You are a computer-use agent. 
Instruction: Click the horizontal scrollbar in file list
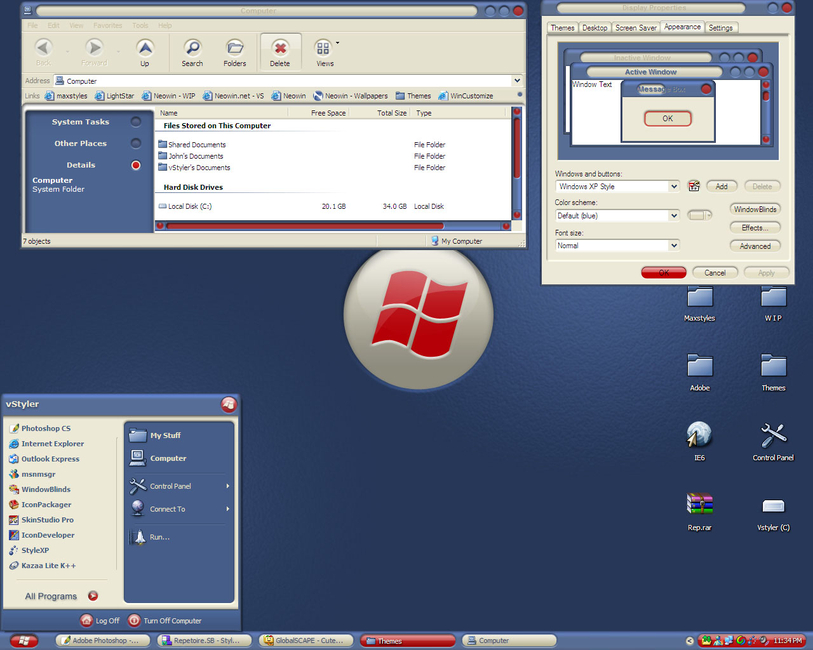(305, 226)
